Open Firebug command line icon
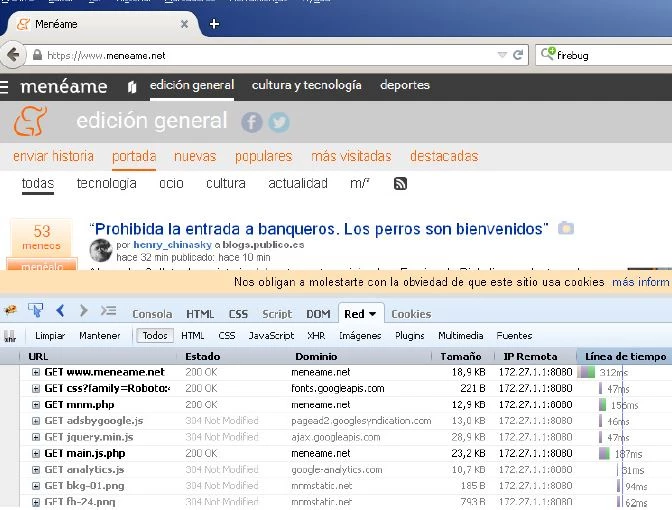This screenshot has height=510, width=672. point(108,310)
